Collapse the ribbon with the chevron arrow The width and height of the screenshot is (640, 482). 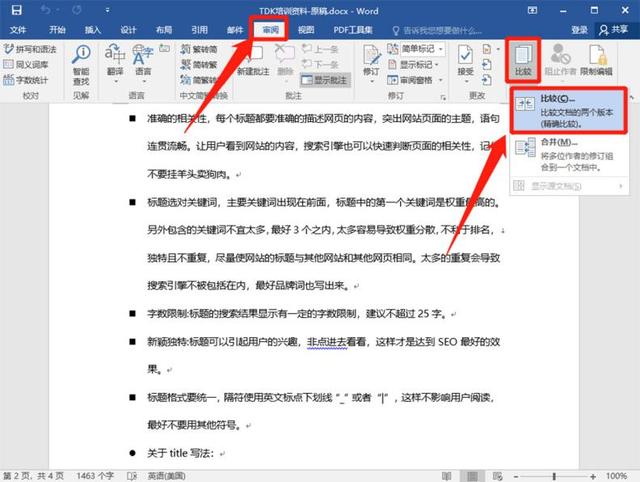(632, 97)
